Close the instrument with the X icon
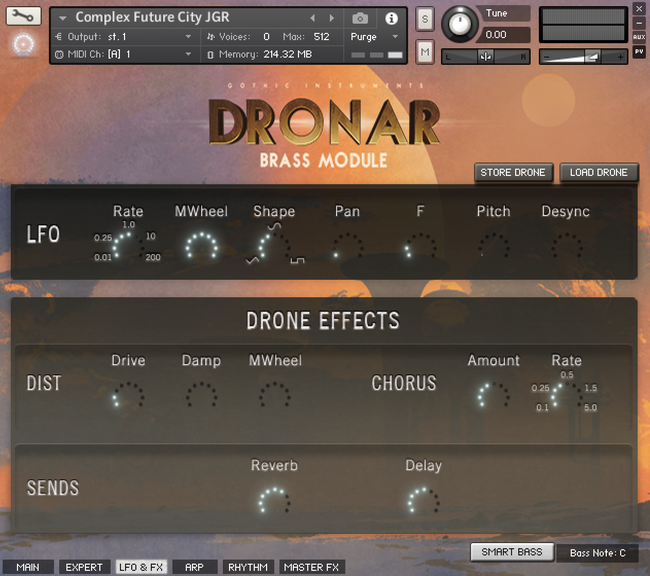This screenshot has width=650, height=576. pyautogui.click(x=639, y=9)
